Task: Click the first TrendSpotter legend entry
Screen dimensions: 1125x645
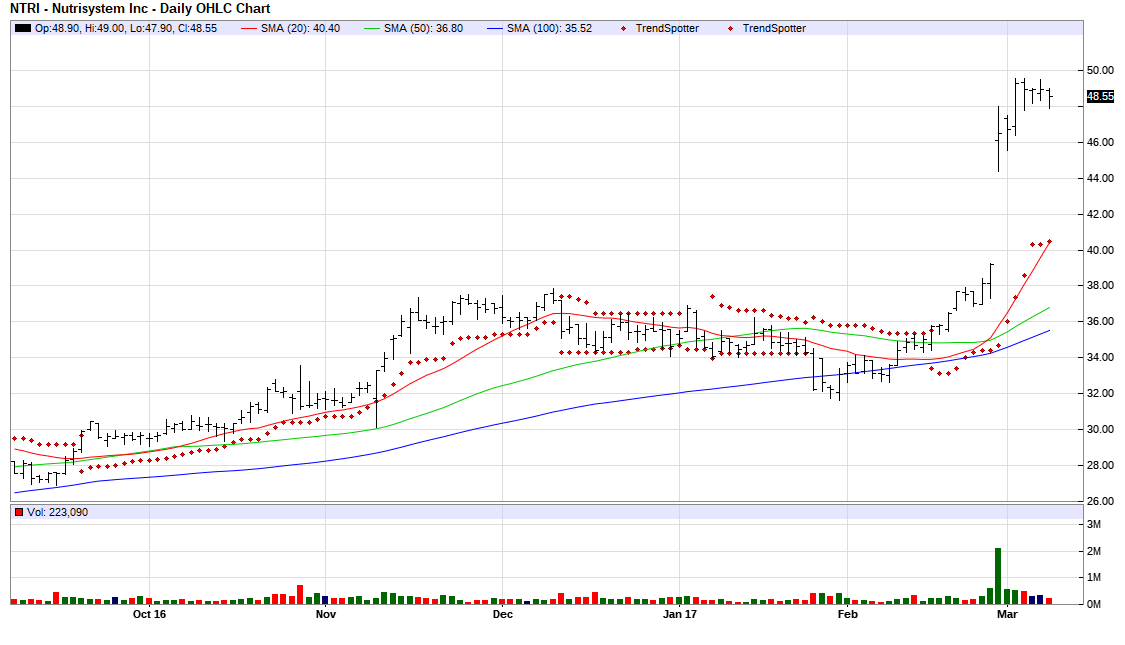Action: click(x=667, y=29)
